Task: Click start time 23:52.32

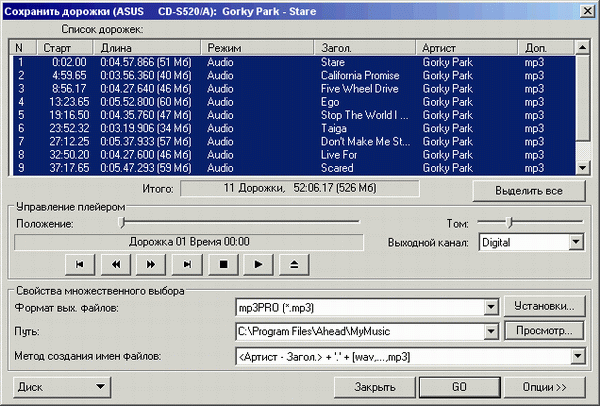Action: tap(69, 128)
